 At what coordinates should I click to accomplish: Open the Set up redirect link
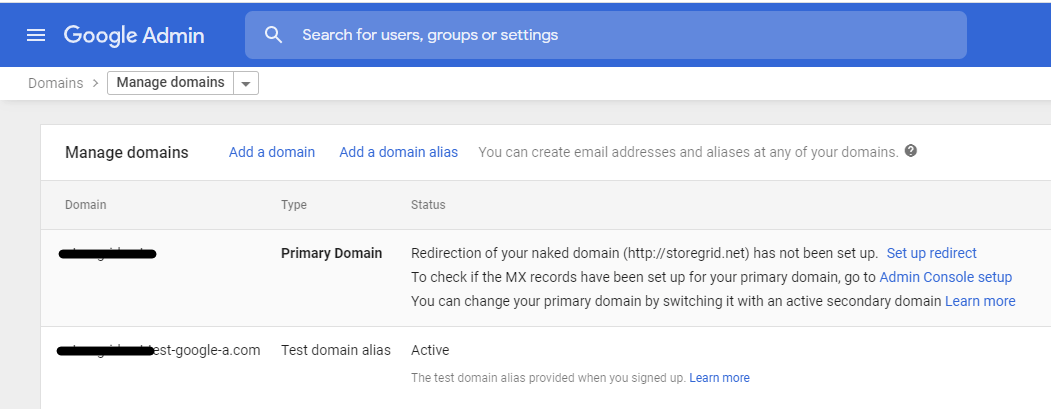pyautogui.click(x=932, y=253)
